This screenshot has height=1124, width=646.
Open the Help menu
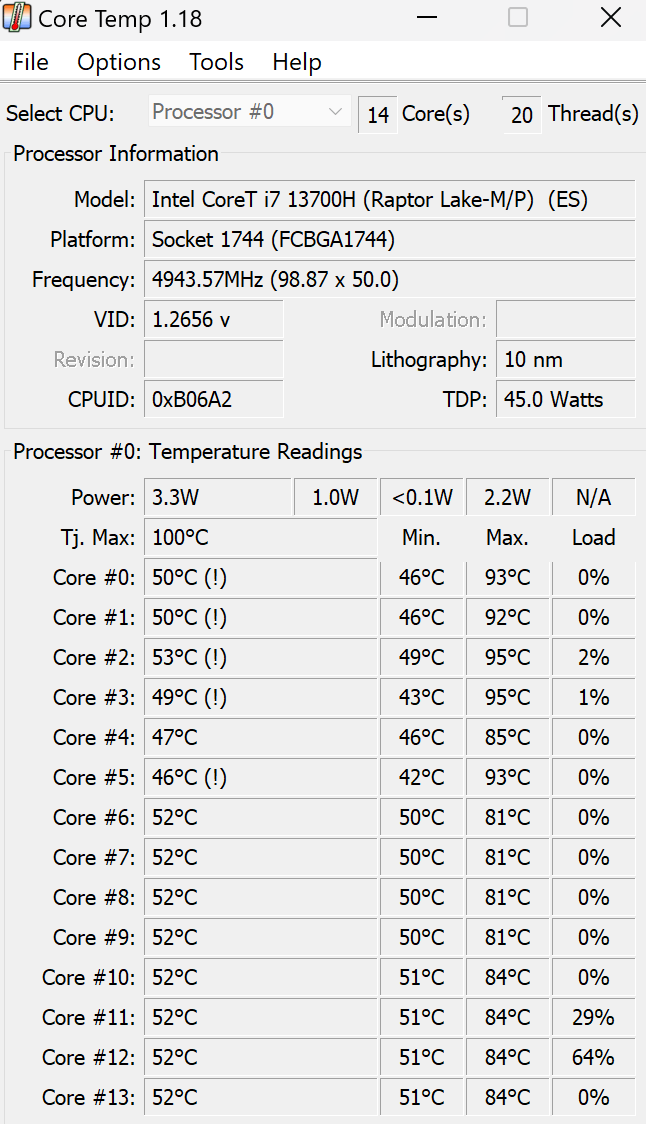point(297,62)
